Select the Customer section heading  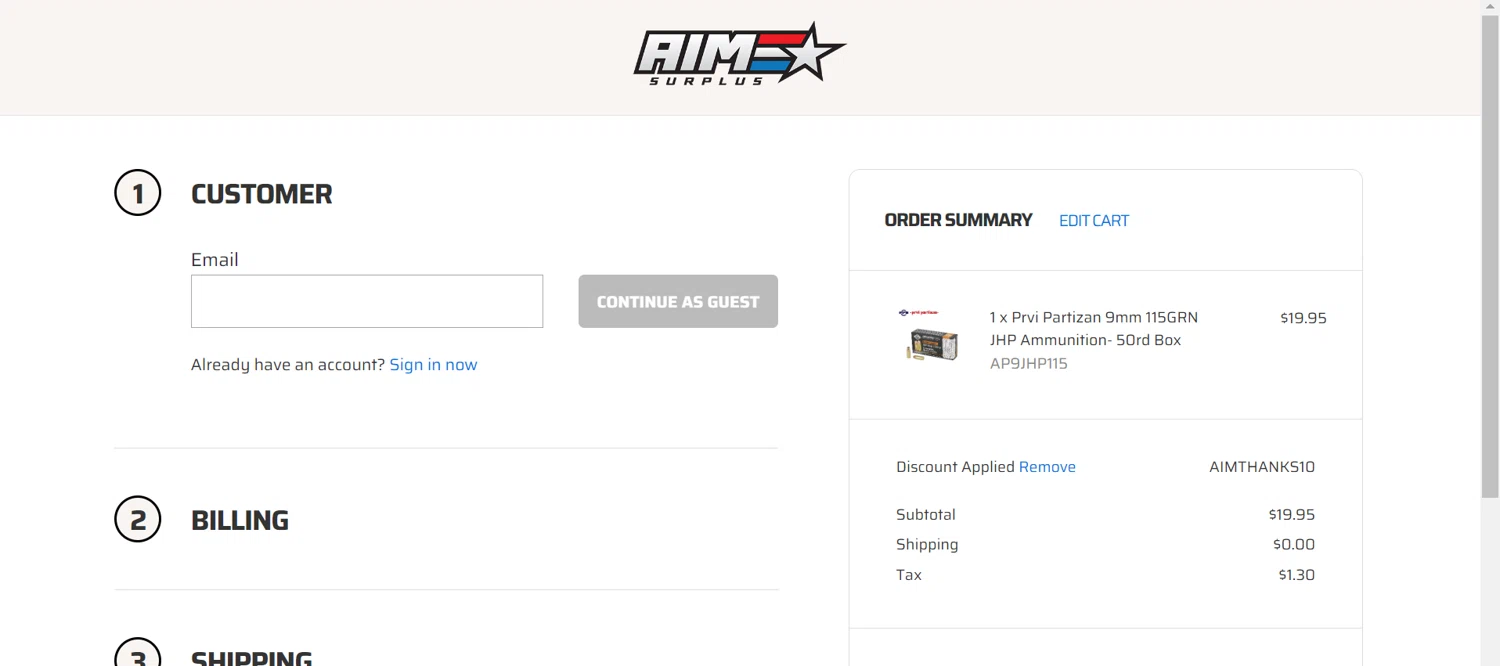[262, 194]
